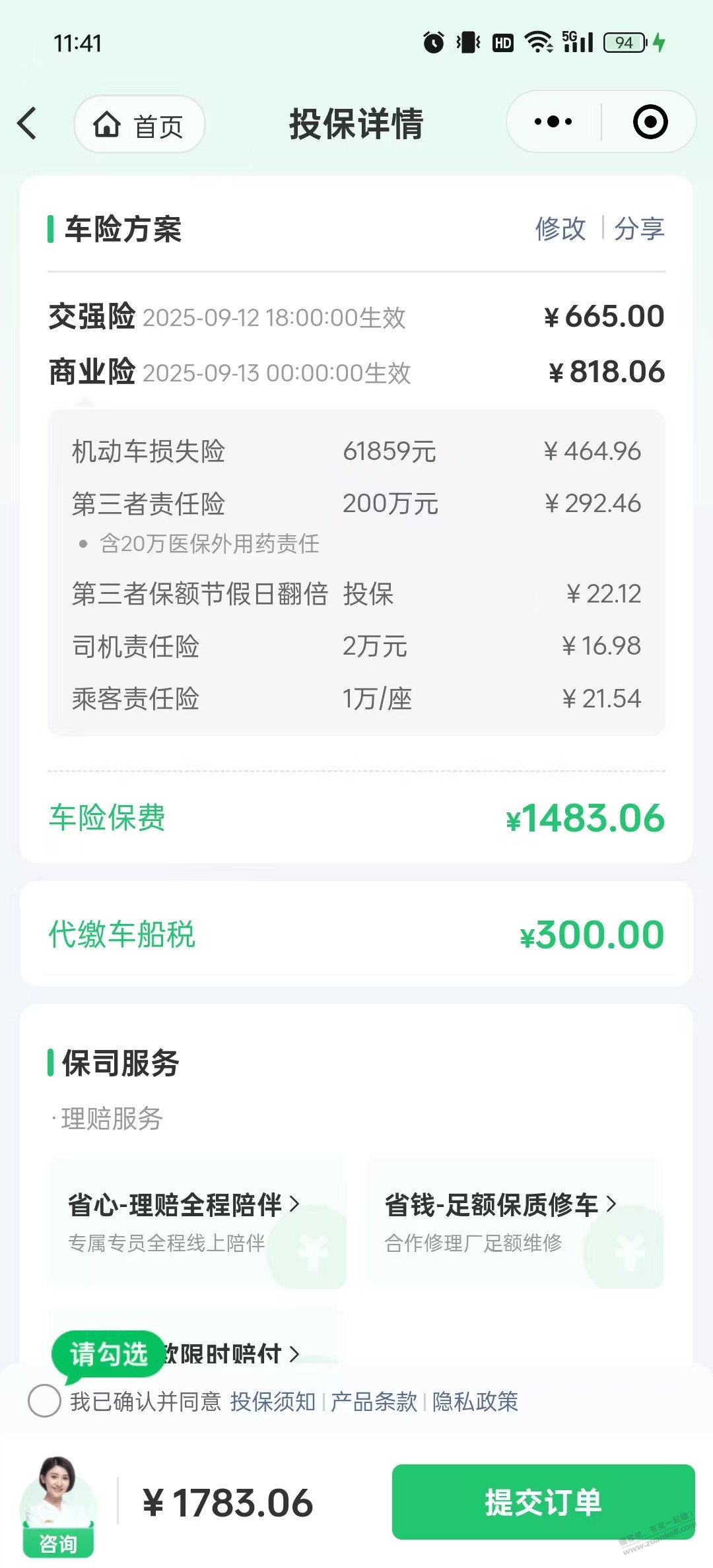Go to 首页 home button
This screenshot has width=713, height=1568.
[x=139, y=125]
